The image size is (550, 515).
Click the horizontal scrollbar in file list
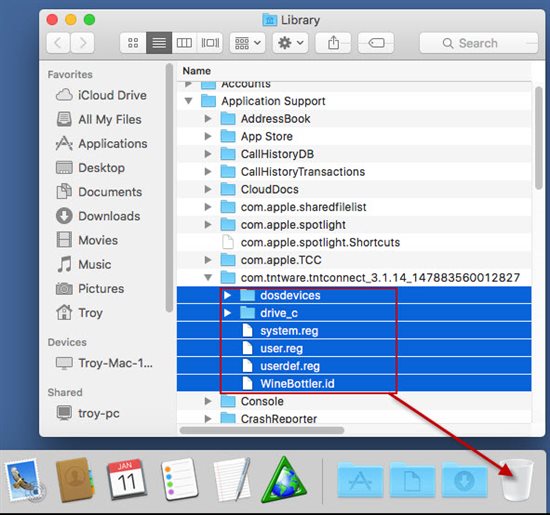[262, 430]
